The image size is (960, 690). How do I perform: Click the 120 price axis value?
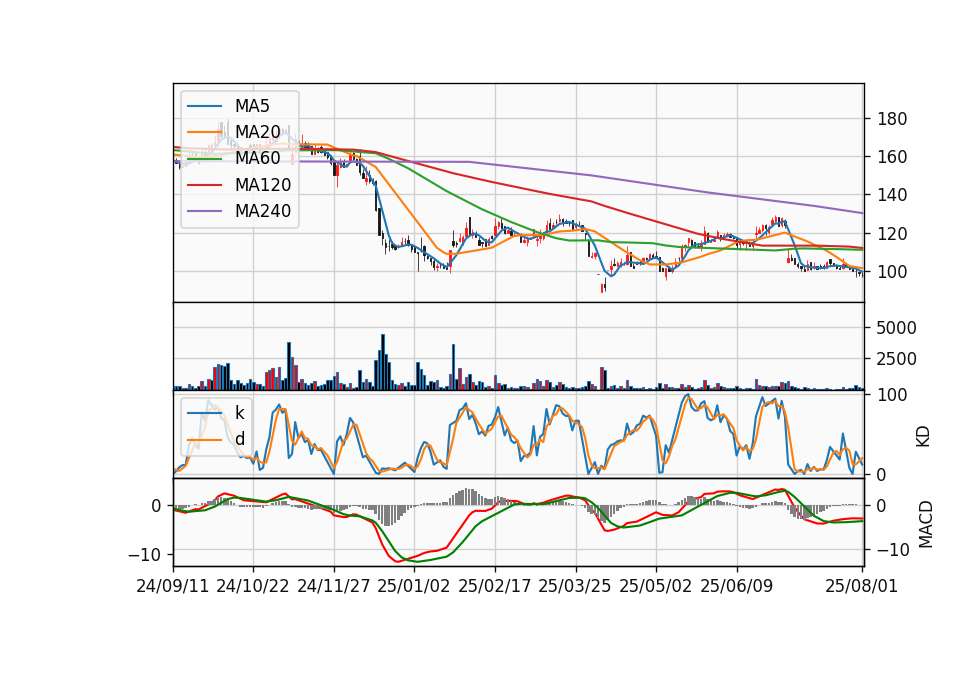click(892, 234)
